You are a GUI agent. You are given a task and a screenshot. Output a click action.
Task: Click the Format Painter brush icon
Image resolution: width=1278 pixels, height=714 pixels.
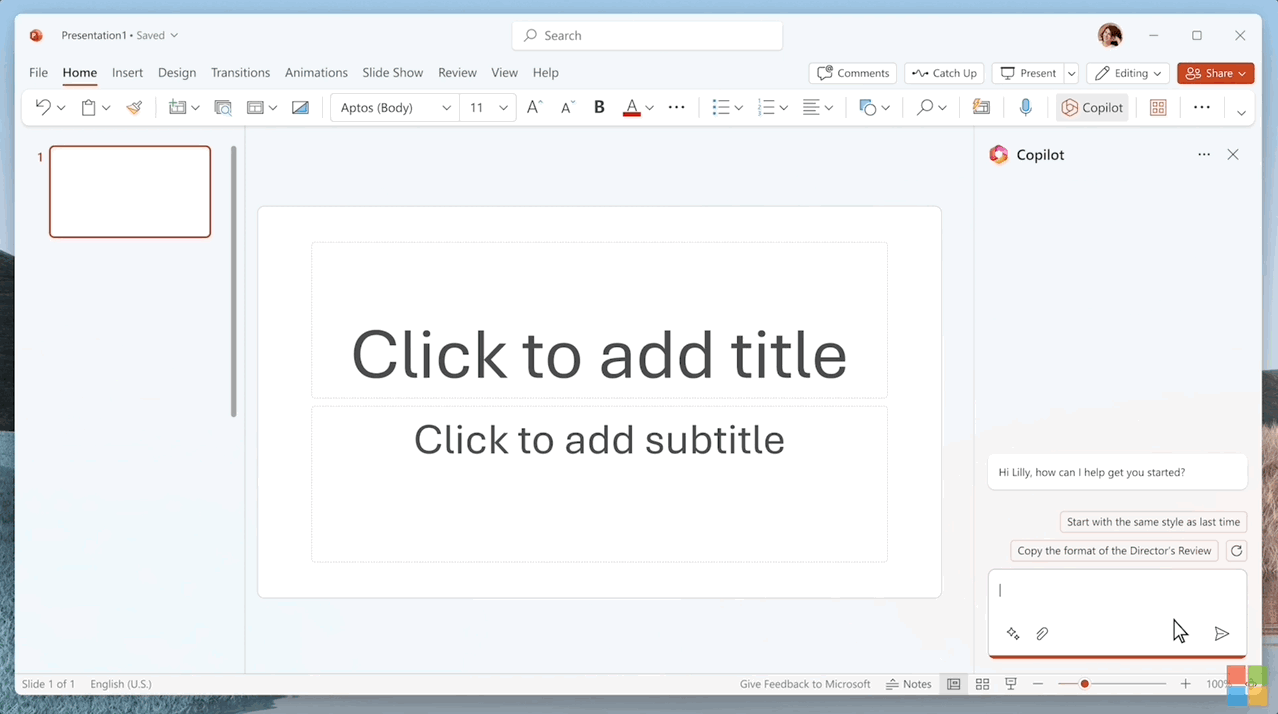click(x=134, y=108)
